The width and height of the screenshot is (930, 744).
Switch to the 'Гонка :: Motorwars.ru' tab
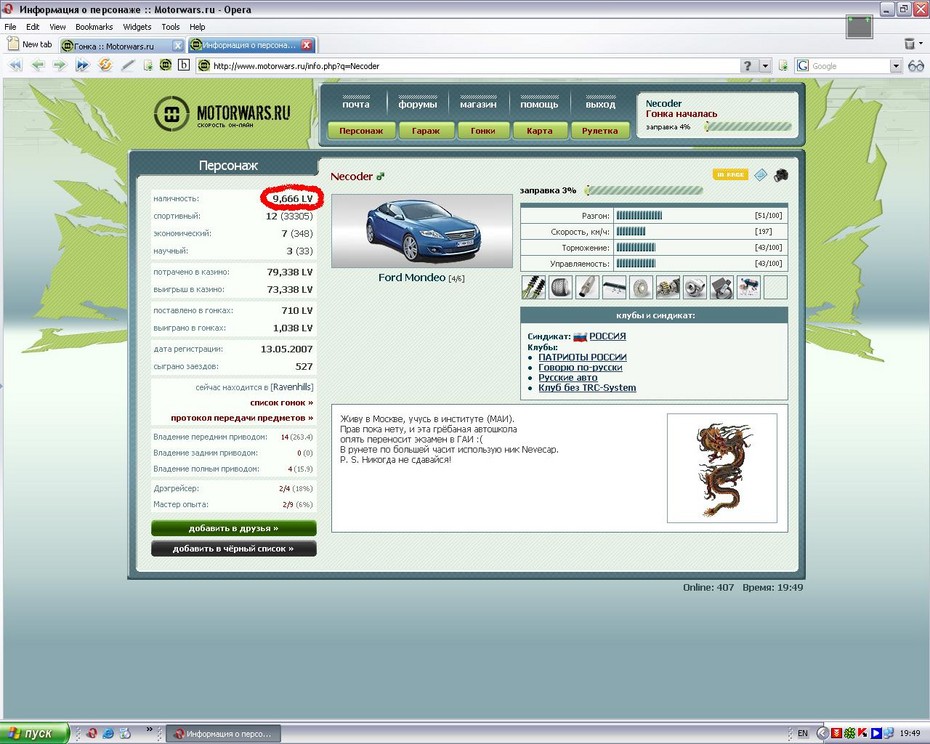[x=116, y=46]
